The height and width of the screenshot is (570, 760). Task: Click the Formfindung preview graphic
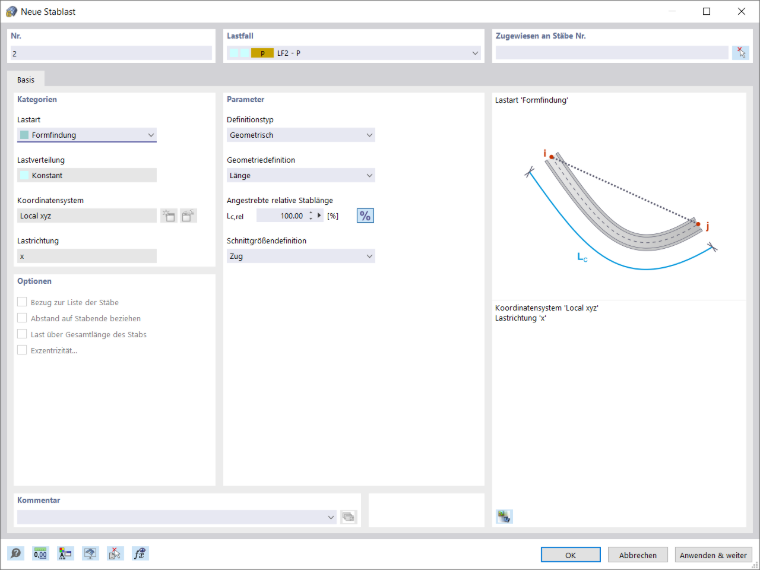click(x=620, y=211)
